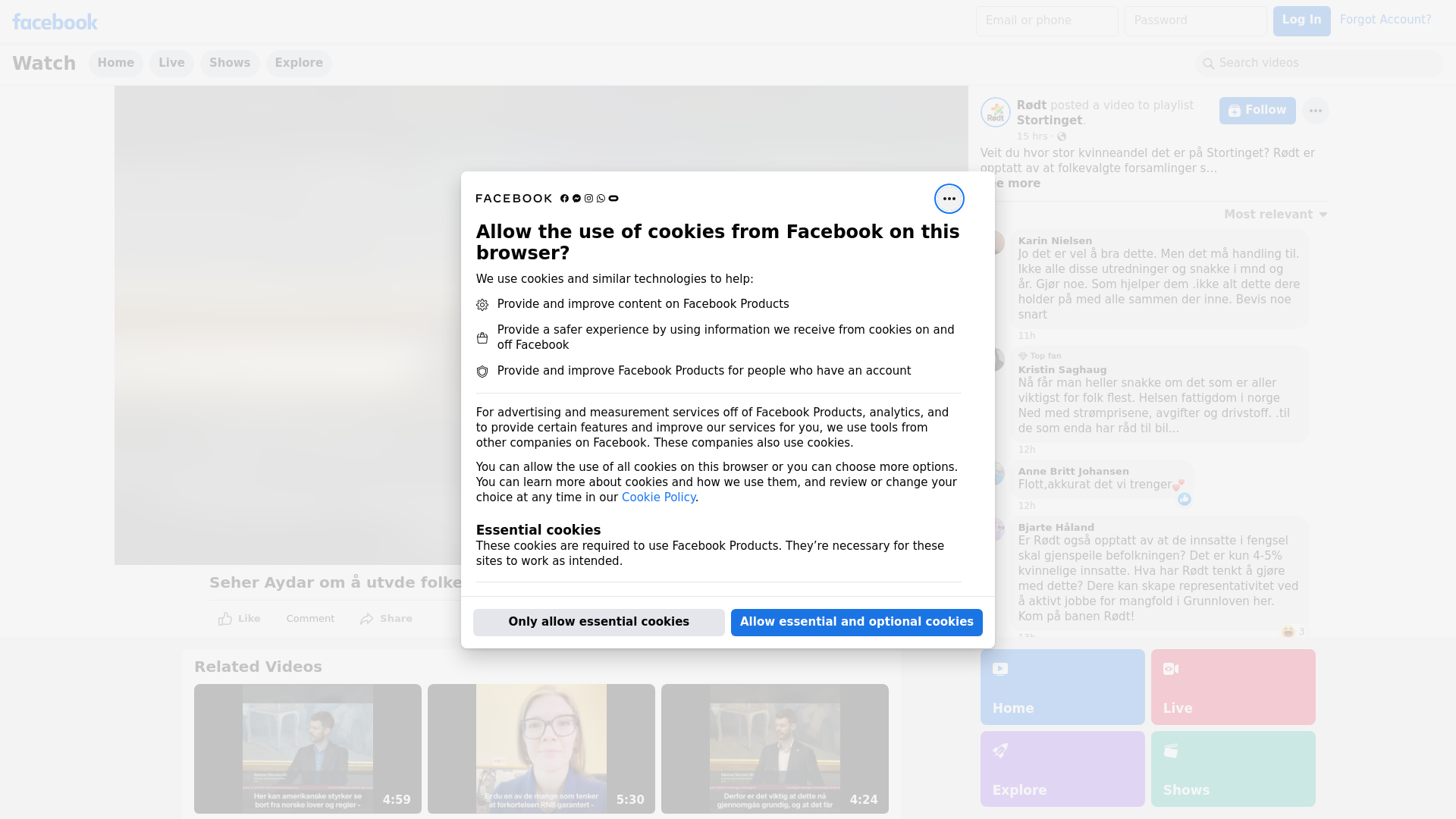This screenshot has width=1456, height=819.
Task: Click search magnifier in video search
Action: 1209,64
